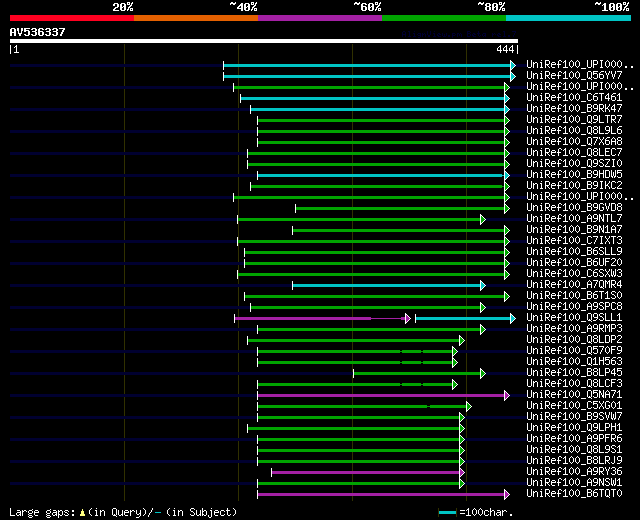Select the UniRef100_A9PFR6 label
Viewport: 640px width, 520px height.
coord(574,439)
